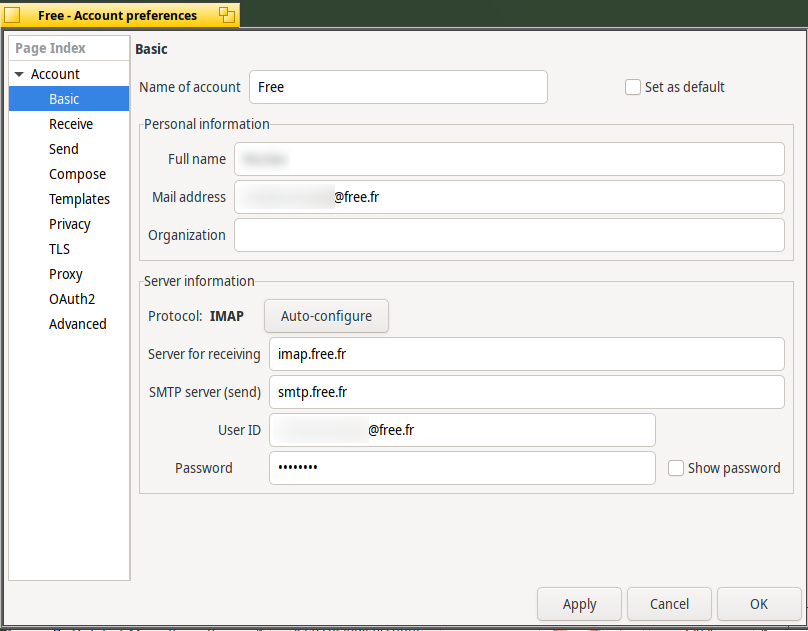
Task: Toggle the Show password checkbox
Action: pyautogui.click(x=676, y=468)
